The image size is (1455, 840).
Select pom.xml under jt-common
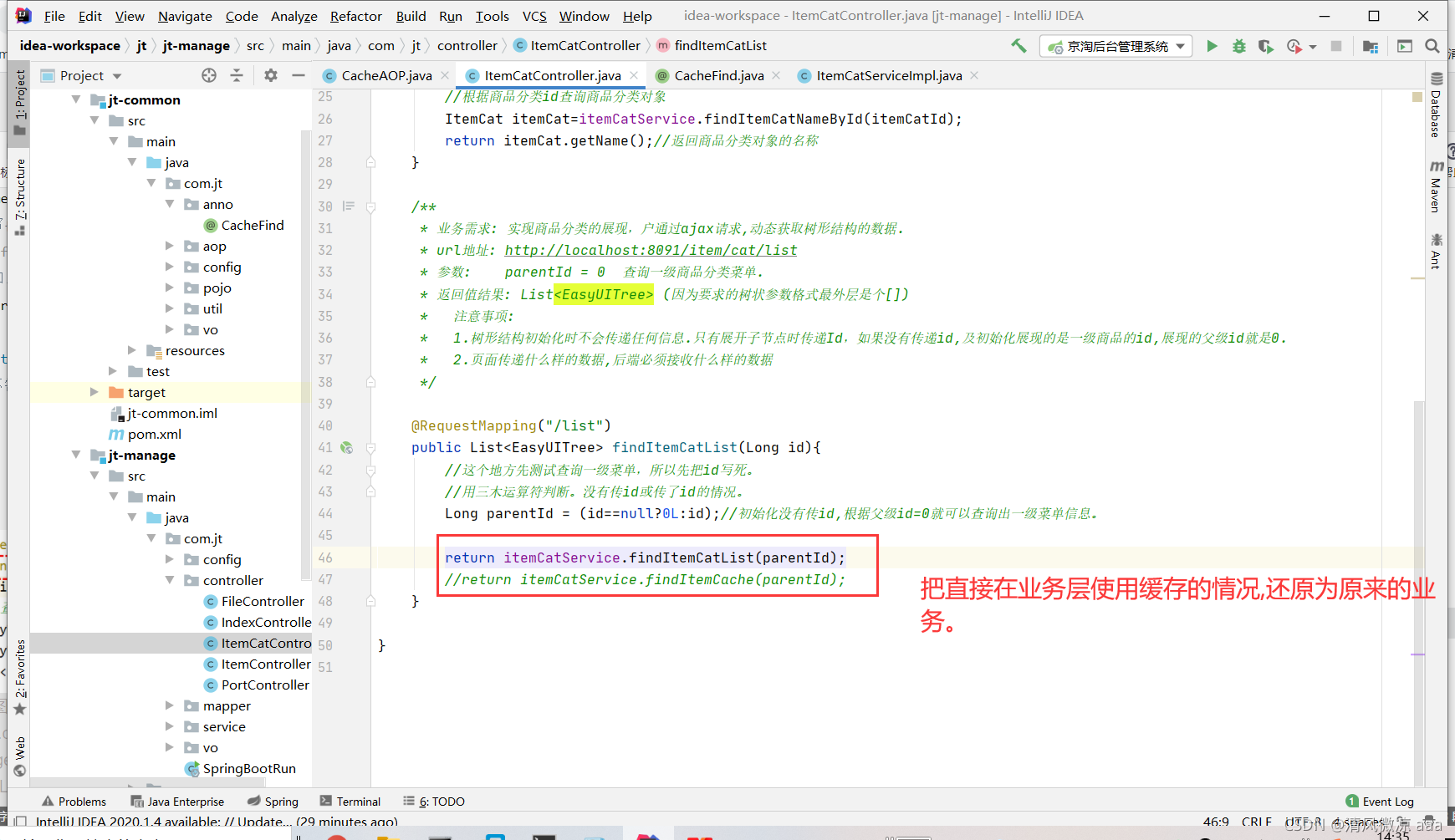pos(145,434)
